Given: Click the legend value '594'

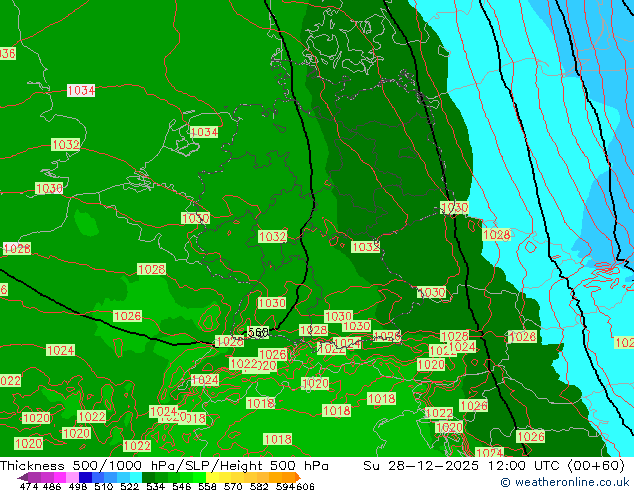Looking at the screenshot, I should click(x=285, y=486).
